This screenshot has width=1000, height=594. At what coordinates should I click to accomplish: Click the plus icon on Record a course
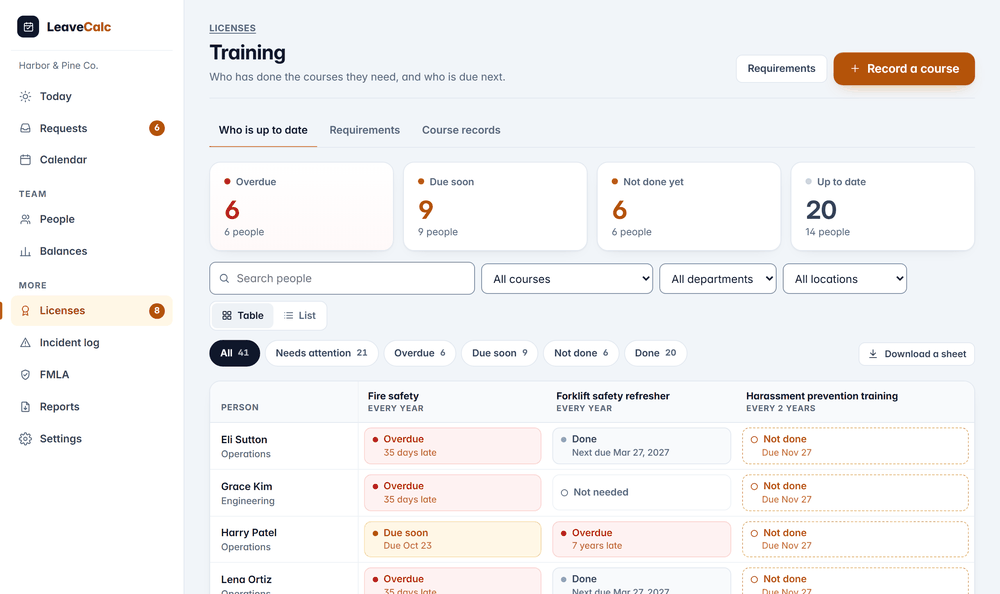coord(855,68)
